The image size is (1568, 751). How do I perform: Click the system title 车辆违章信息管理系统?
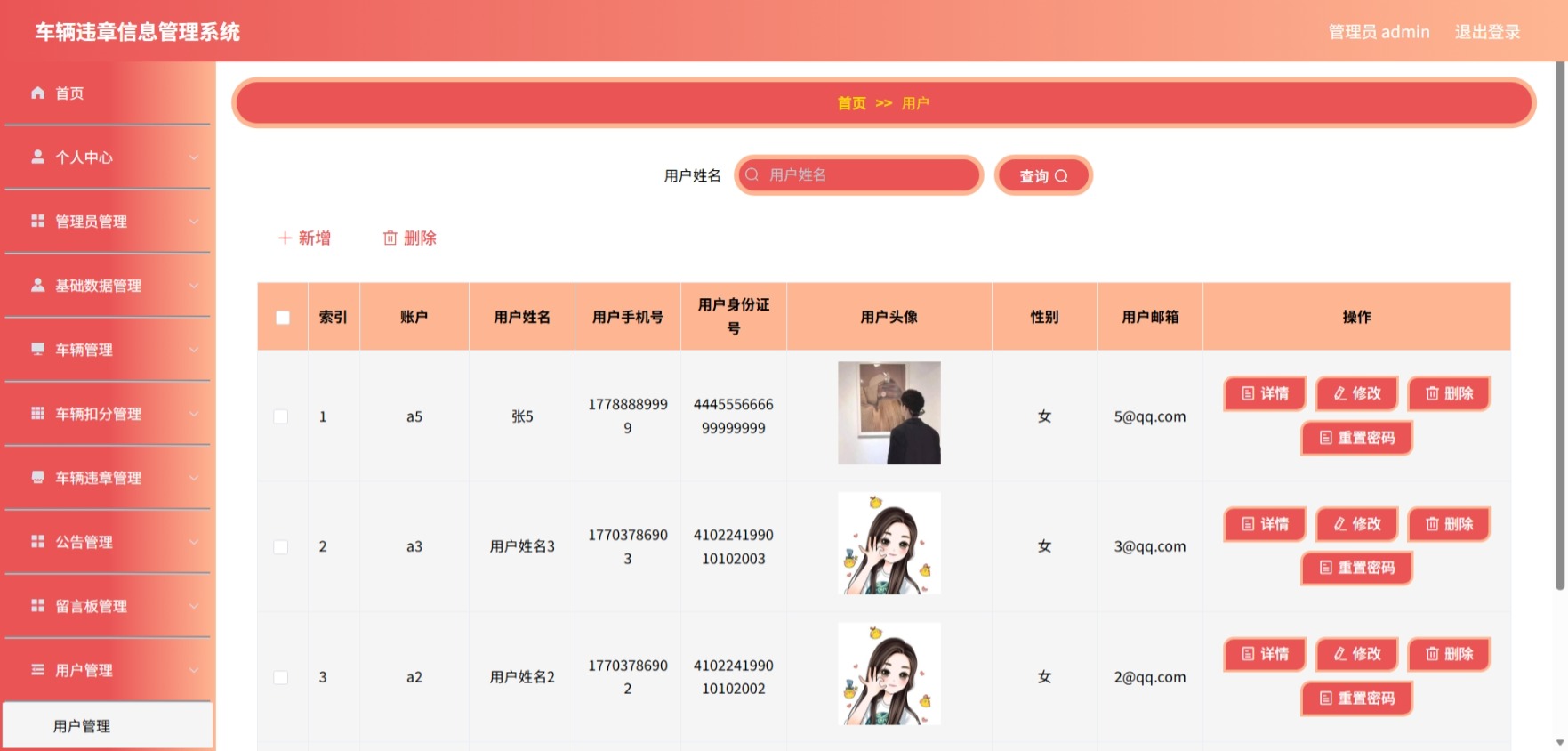pyautogui.click(x=138, y=32)
